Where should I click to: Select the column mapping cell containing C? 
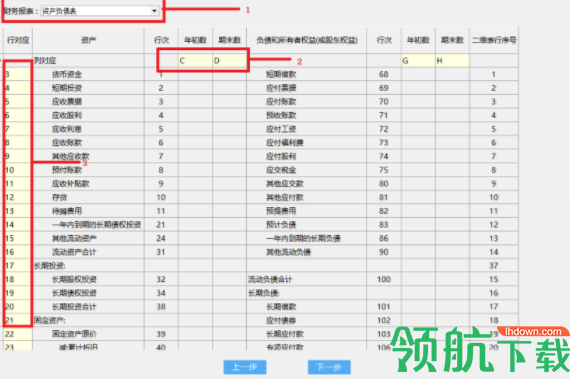click(195, 61)
